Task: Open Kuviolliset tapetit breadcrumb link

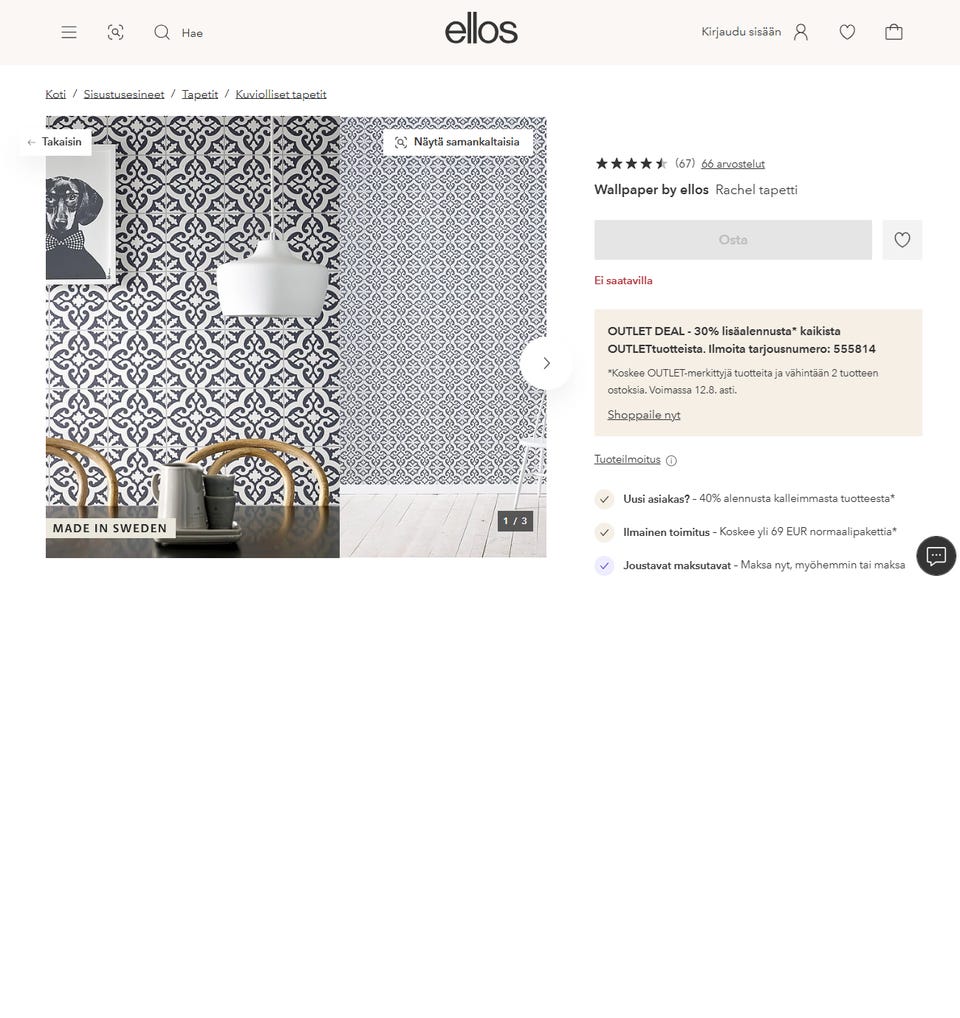Action: 281,94
